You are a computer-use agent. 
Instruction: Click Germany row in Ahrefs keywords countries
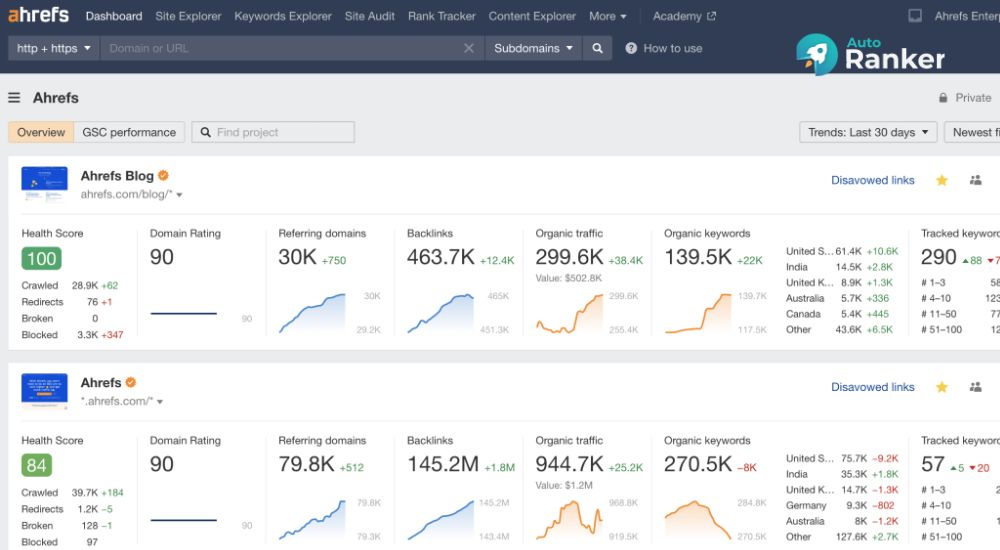841,505
